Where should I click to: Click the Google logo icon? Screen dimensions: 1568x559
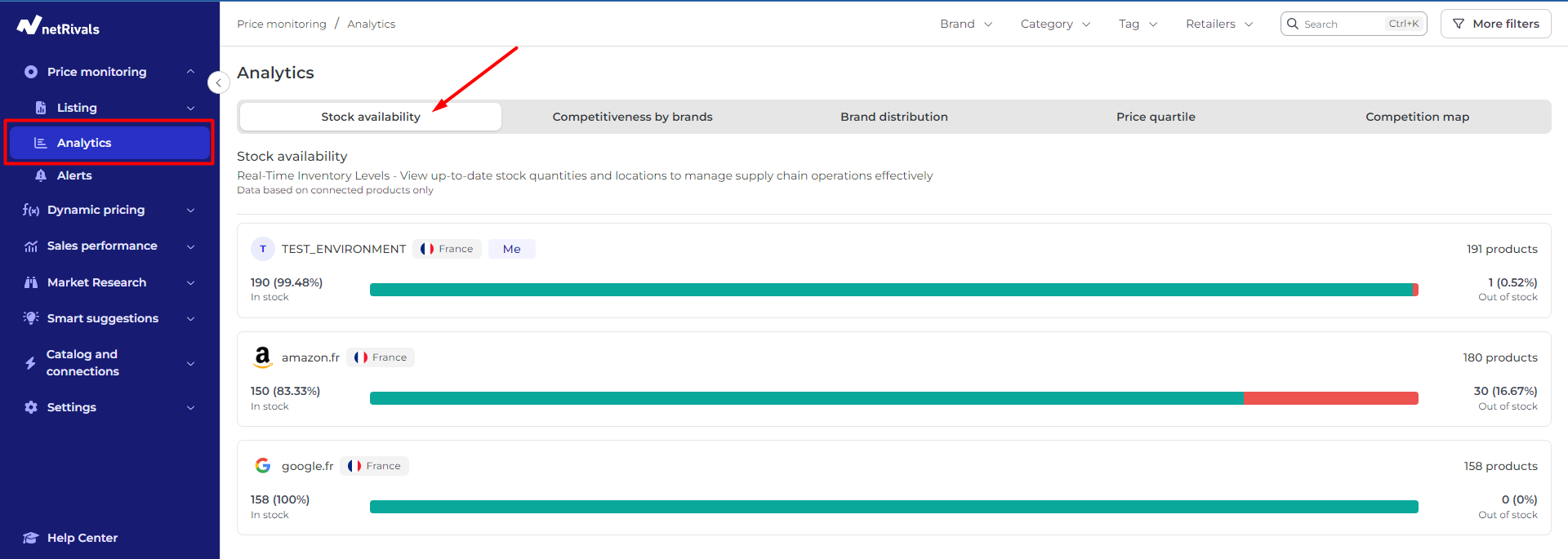(262, 466)
